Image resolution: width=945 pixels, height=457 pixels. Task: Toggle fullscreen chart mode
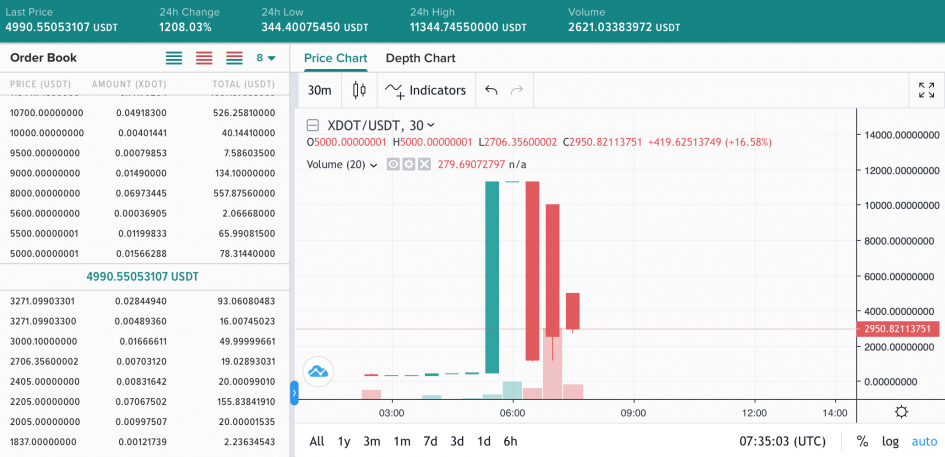[x=926, y=90]
